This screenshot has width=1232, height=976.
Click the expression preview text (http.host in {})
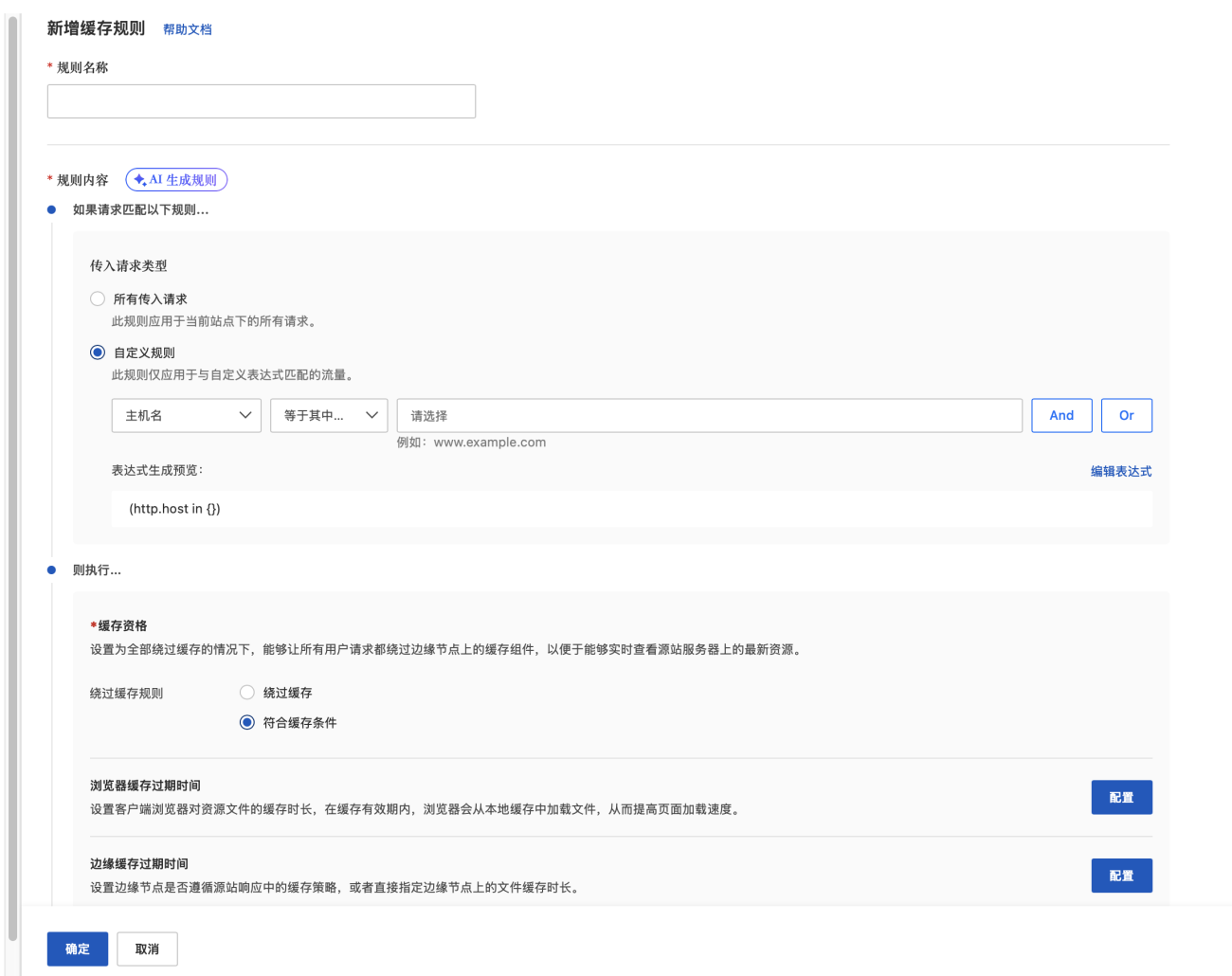(174, 509)
